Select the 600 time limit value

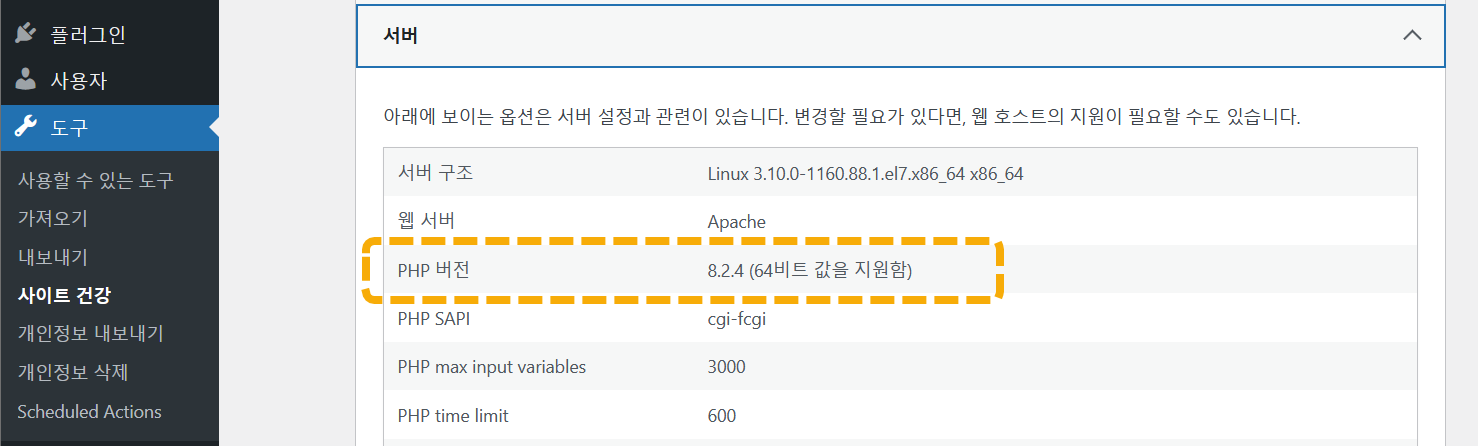tap(721, 415)
